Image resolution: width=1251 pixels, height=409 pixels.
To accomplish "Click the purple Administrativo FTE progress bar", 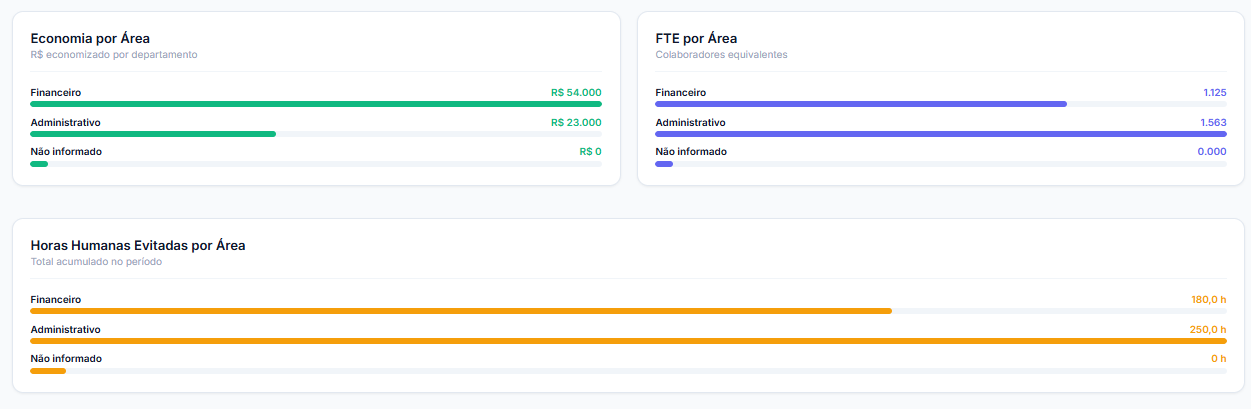I will coord(941,134).
